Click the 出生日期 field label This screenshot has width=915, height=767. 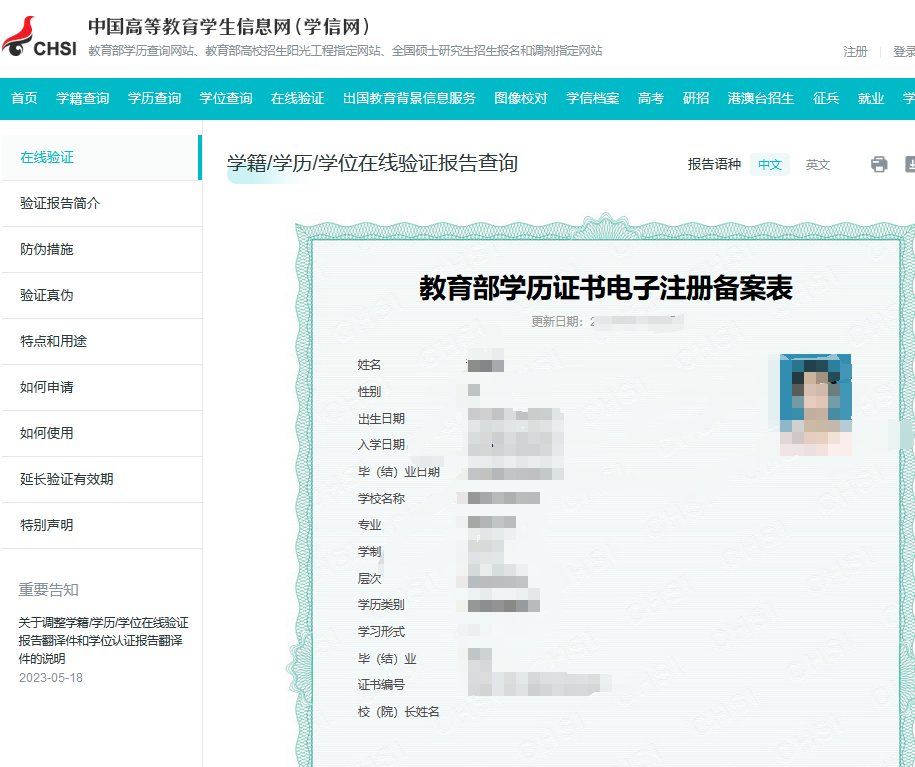pos(381,419)
